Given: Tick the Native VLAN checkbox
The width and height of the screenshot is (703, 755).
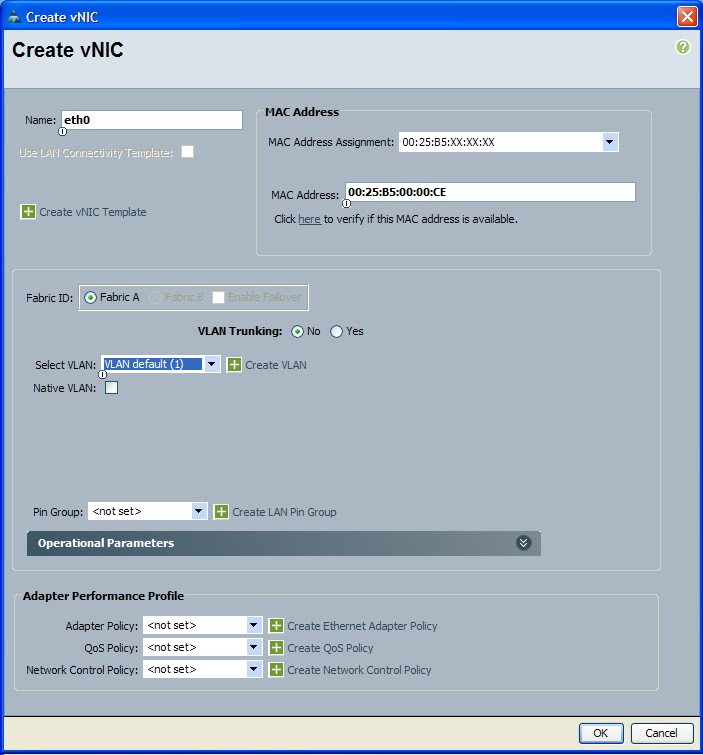Looking at the screenshot, I should coord(111,388).
